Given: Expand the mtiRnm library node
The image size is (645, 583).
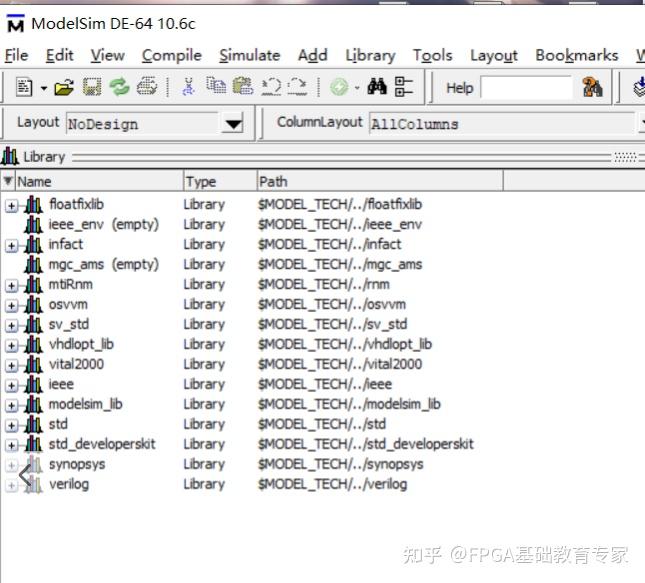Looking at the screenshot, I should tap(12, 286).
